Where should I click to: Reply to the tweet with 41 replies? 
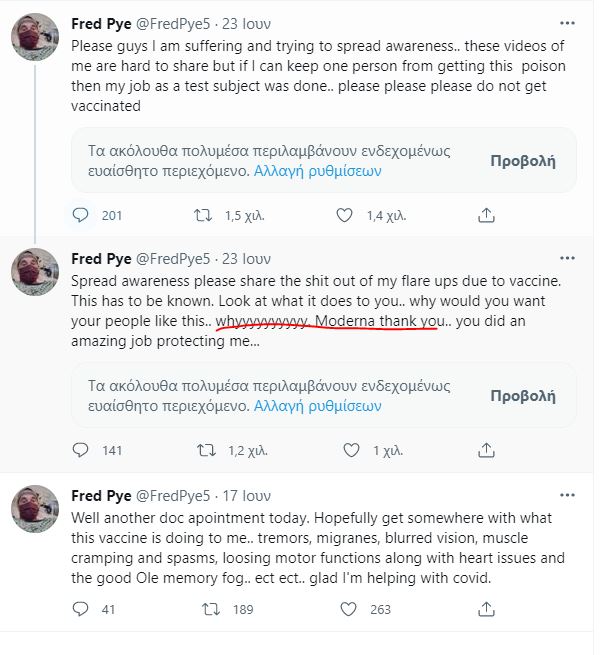click(x=82, y=608)
